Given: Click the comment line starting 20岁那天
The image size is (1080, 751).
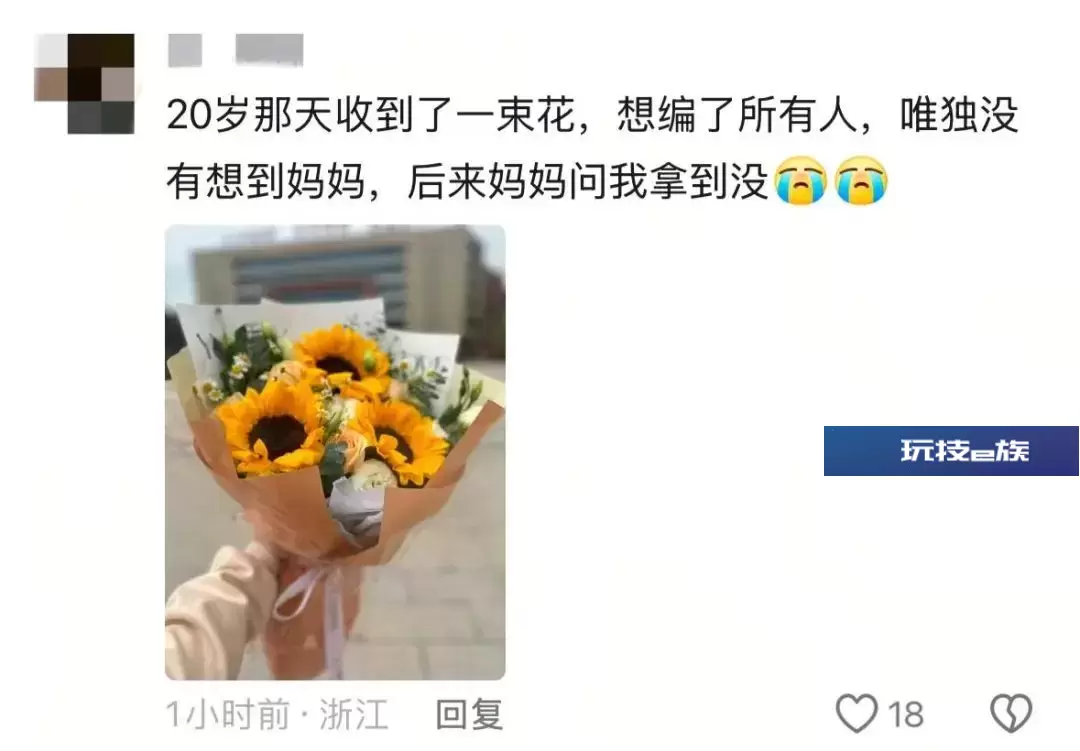Looking at the screenshot, I should tap(593, 115).
